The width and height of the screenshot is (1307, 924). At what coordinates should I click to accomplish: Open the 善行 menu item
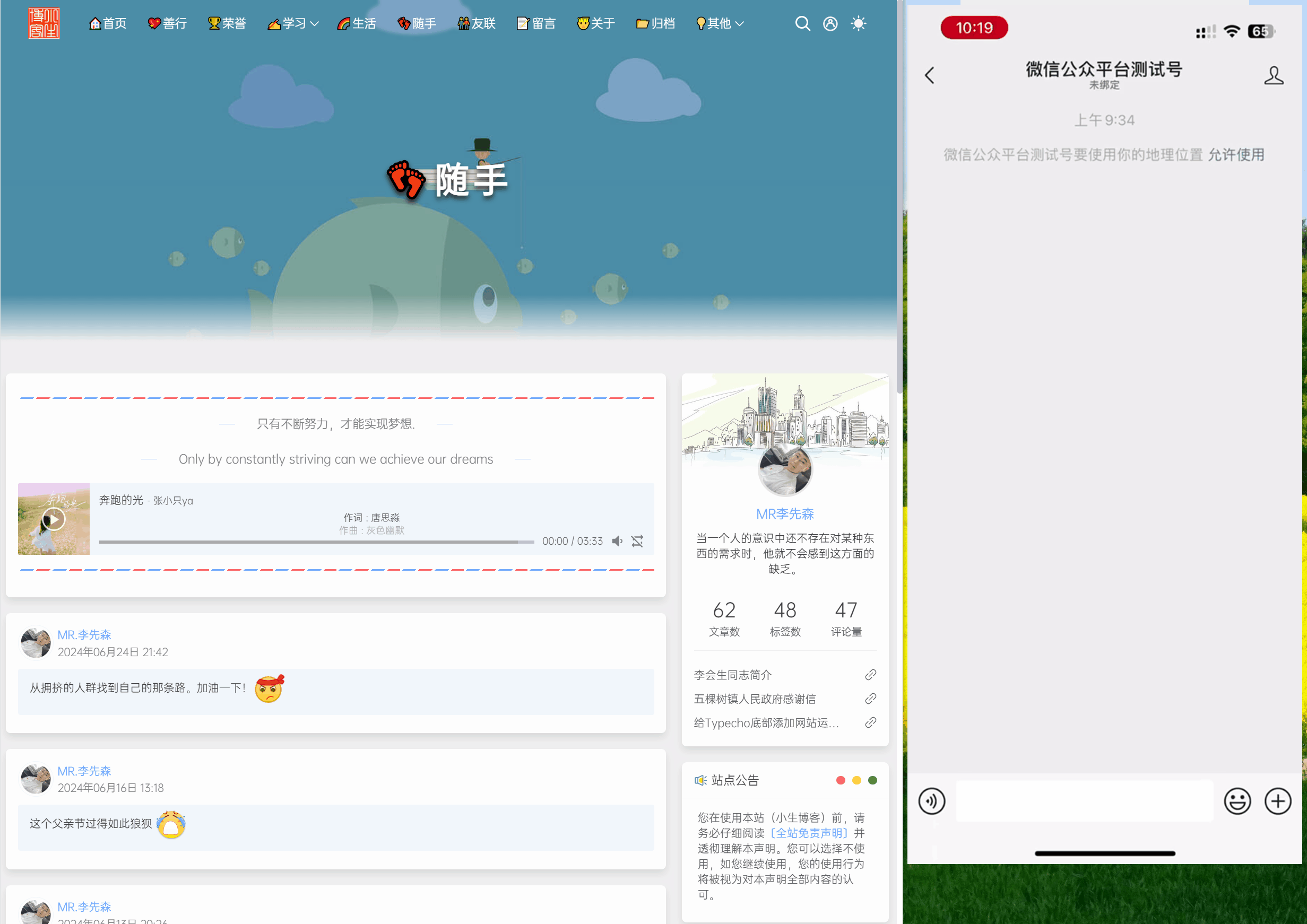167,23
